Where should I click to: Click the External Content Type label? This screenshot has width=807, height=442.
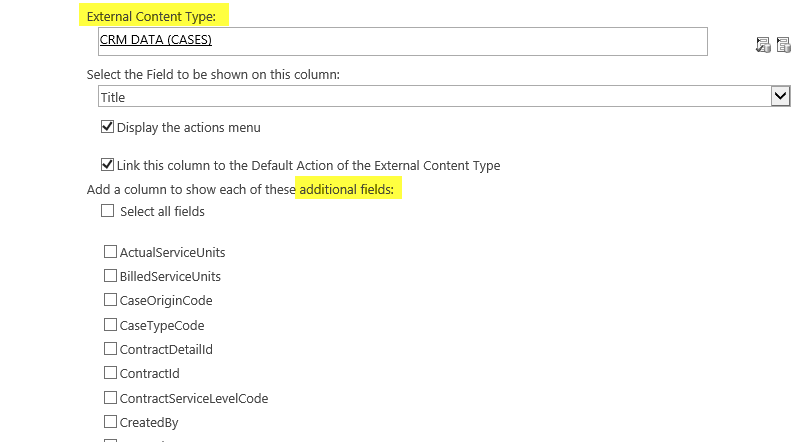pyautogui.click(x=151, y=16)
